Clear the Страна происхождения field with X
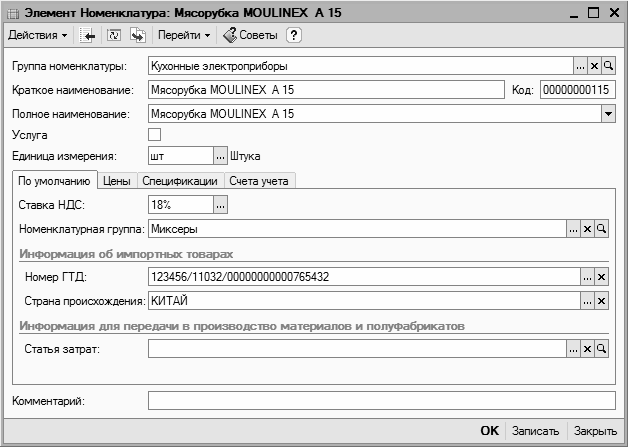Image resolution: width=628 pixels, height=447 pixels. (x=601, y=301)
